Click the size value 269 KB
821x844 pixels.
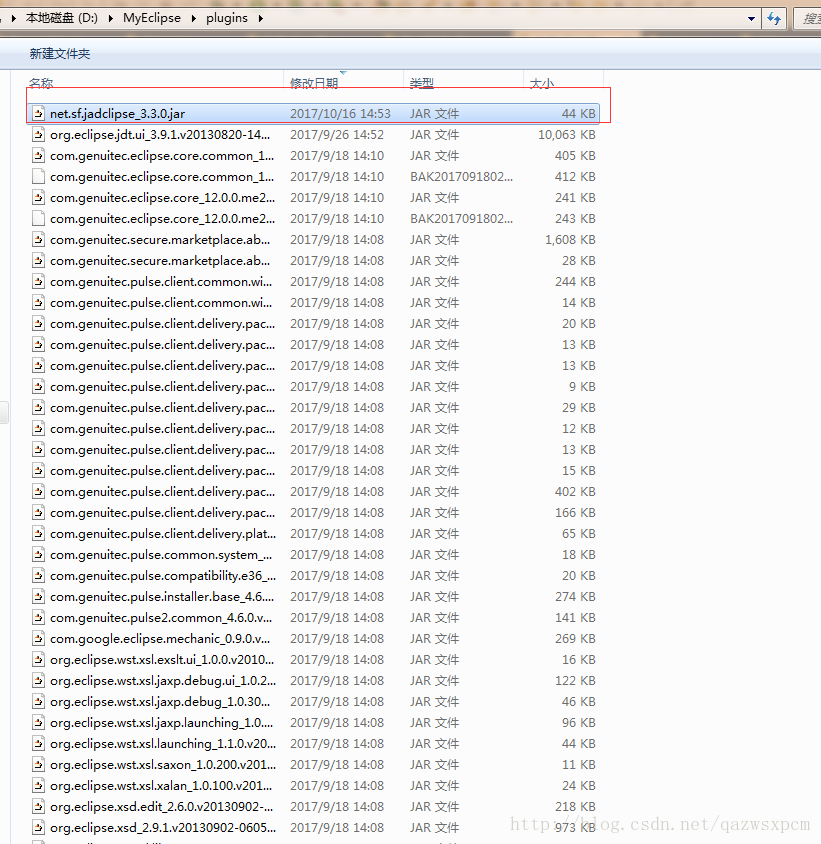[575, 638]
